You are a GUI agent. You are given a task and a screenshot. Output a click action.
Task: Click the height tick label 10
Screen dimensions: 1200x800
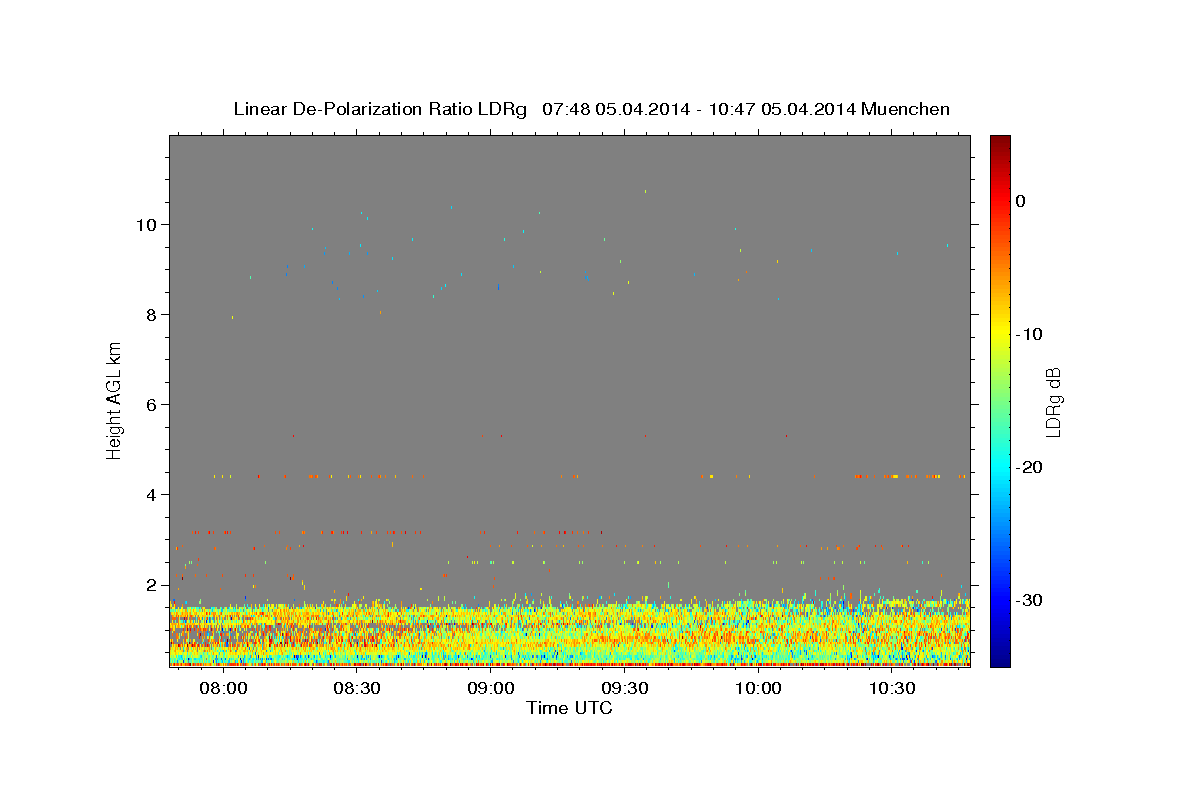click(x=148, y=224)
